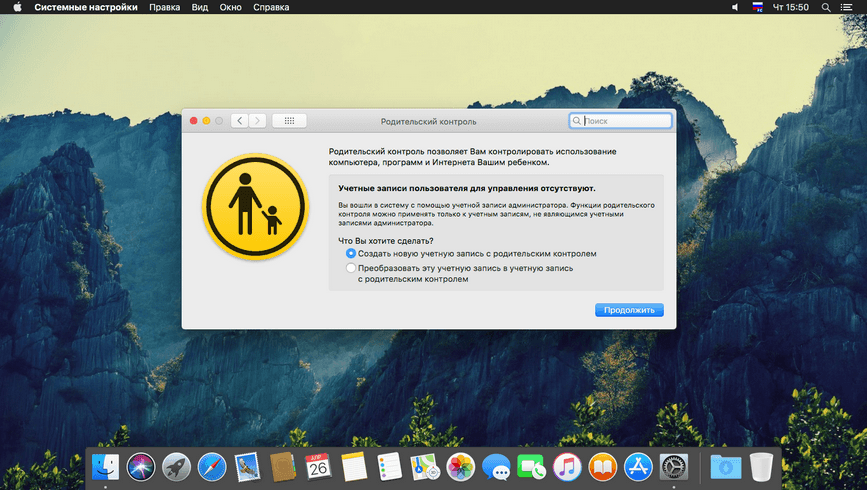This screenshot has height=490, width=867.
Task: Go forward with the right chevron button
Action: (x=257, y=121)
